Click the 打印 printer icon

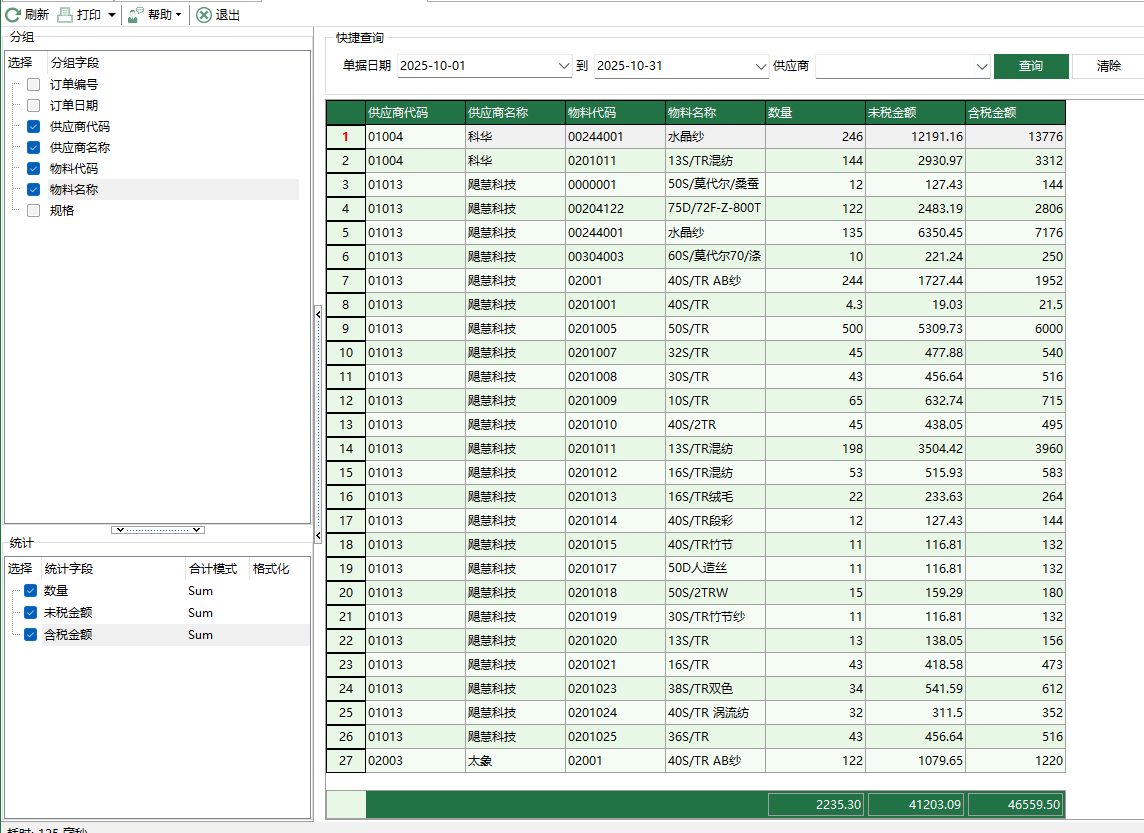tap(65, 15)
